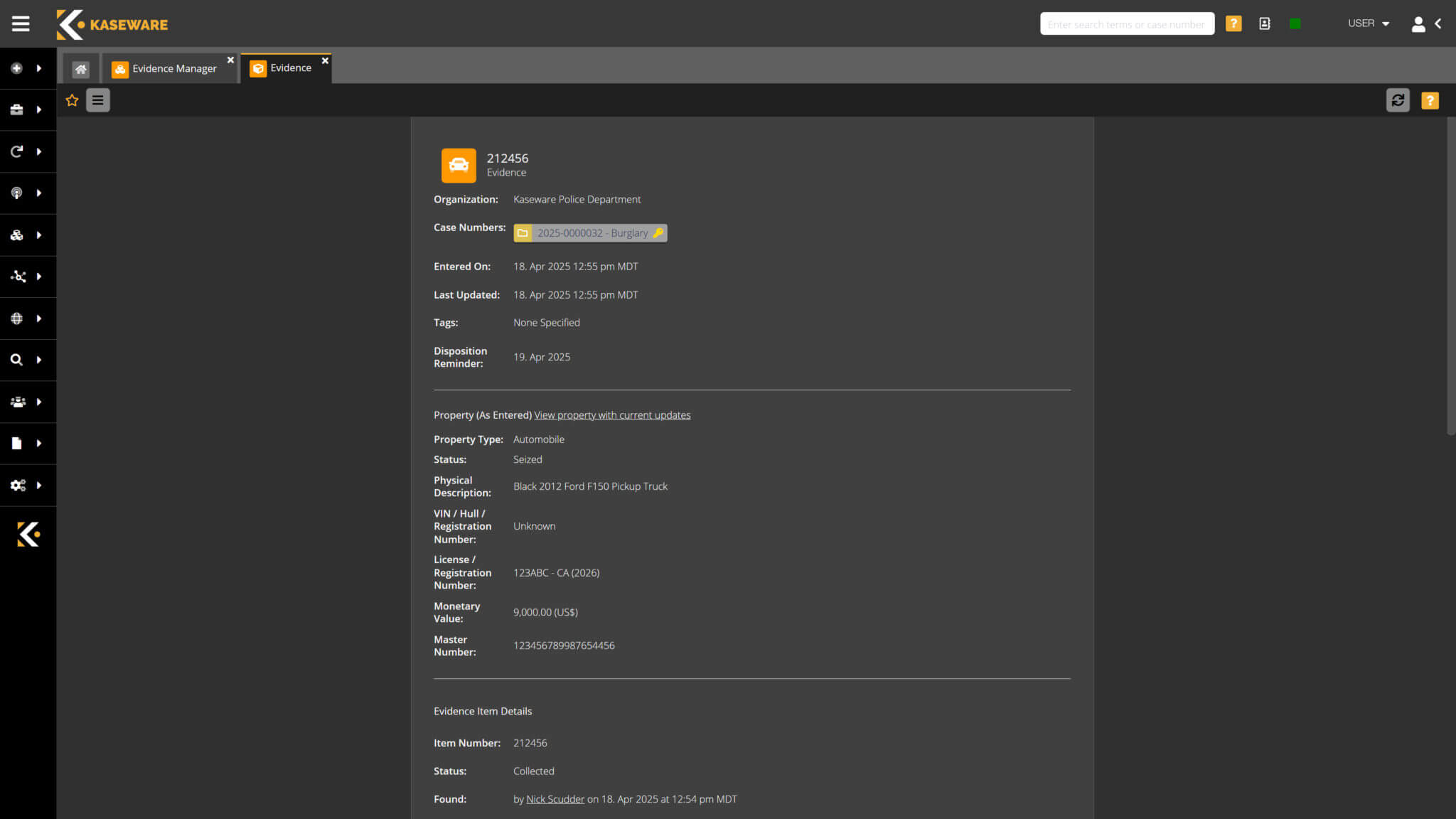Toggle the list view icon next to the star
The height and width of the screenshot is (819, 1456).
click(x=97, y=100)
